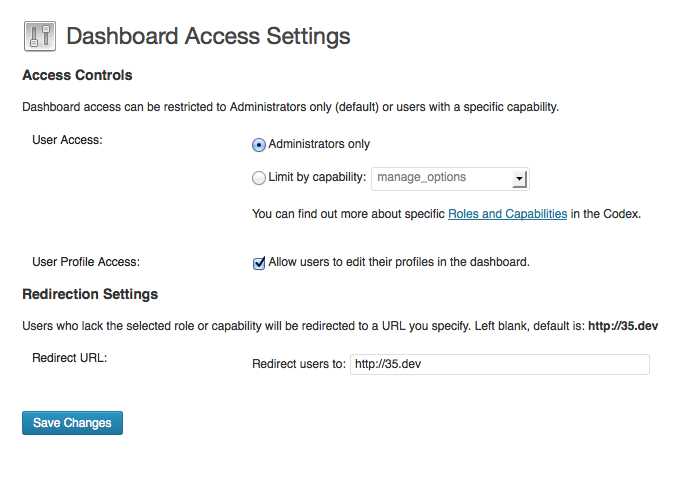Image resolution: width=700 pixels, height=480 pixels.
Task: Click the settings sliders icon beside the title
Action: 40,36
